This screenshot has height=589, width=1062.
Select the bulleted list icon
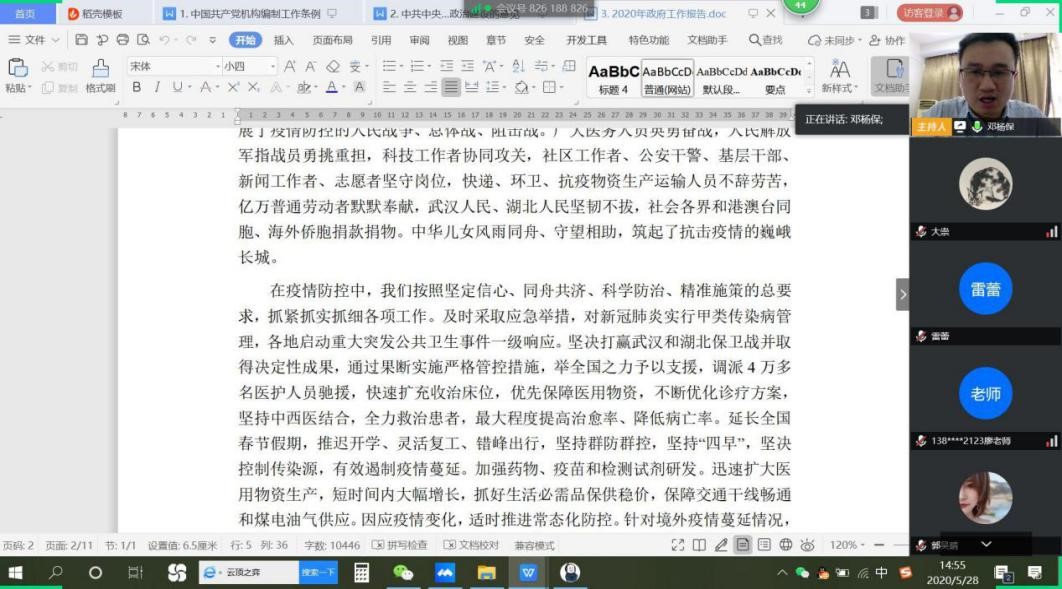click(388, 64)
